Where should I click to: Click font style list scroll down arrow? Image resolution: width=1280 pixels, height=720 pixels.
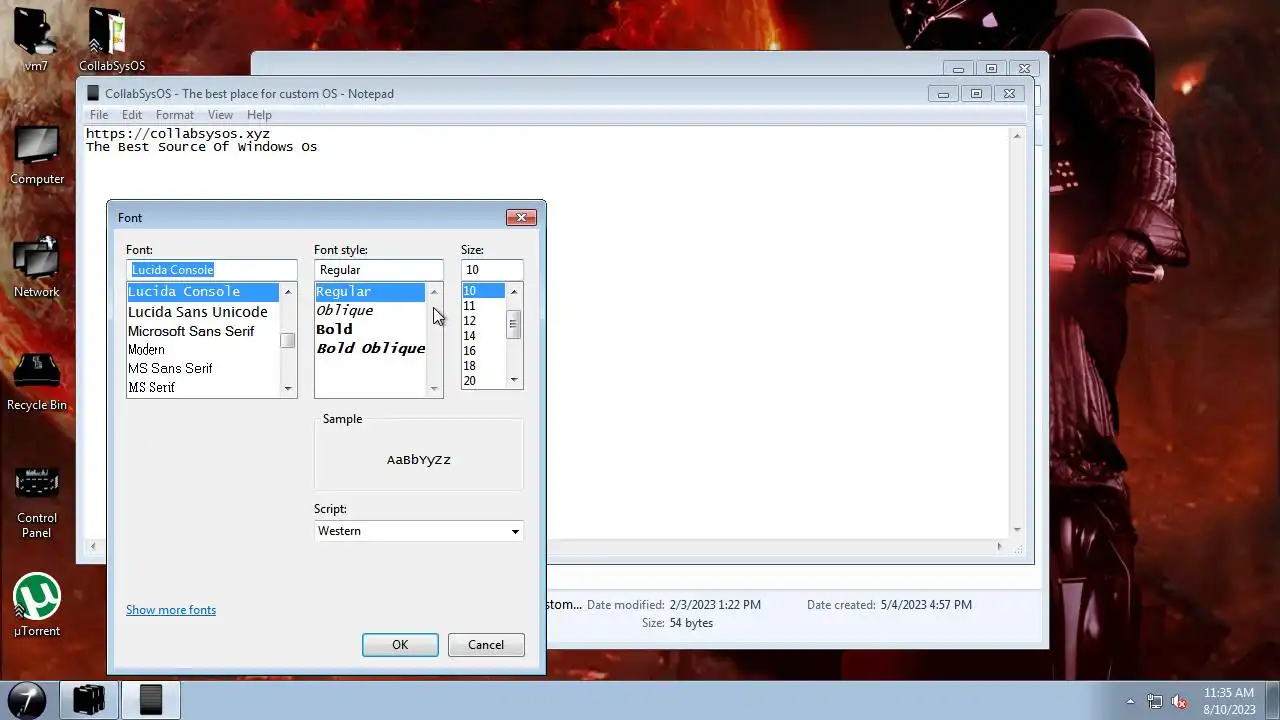click(x=434, y=388)
